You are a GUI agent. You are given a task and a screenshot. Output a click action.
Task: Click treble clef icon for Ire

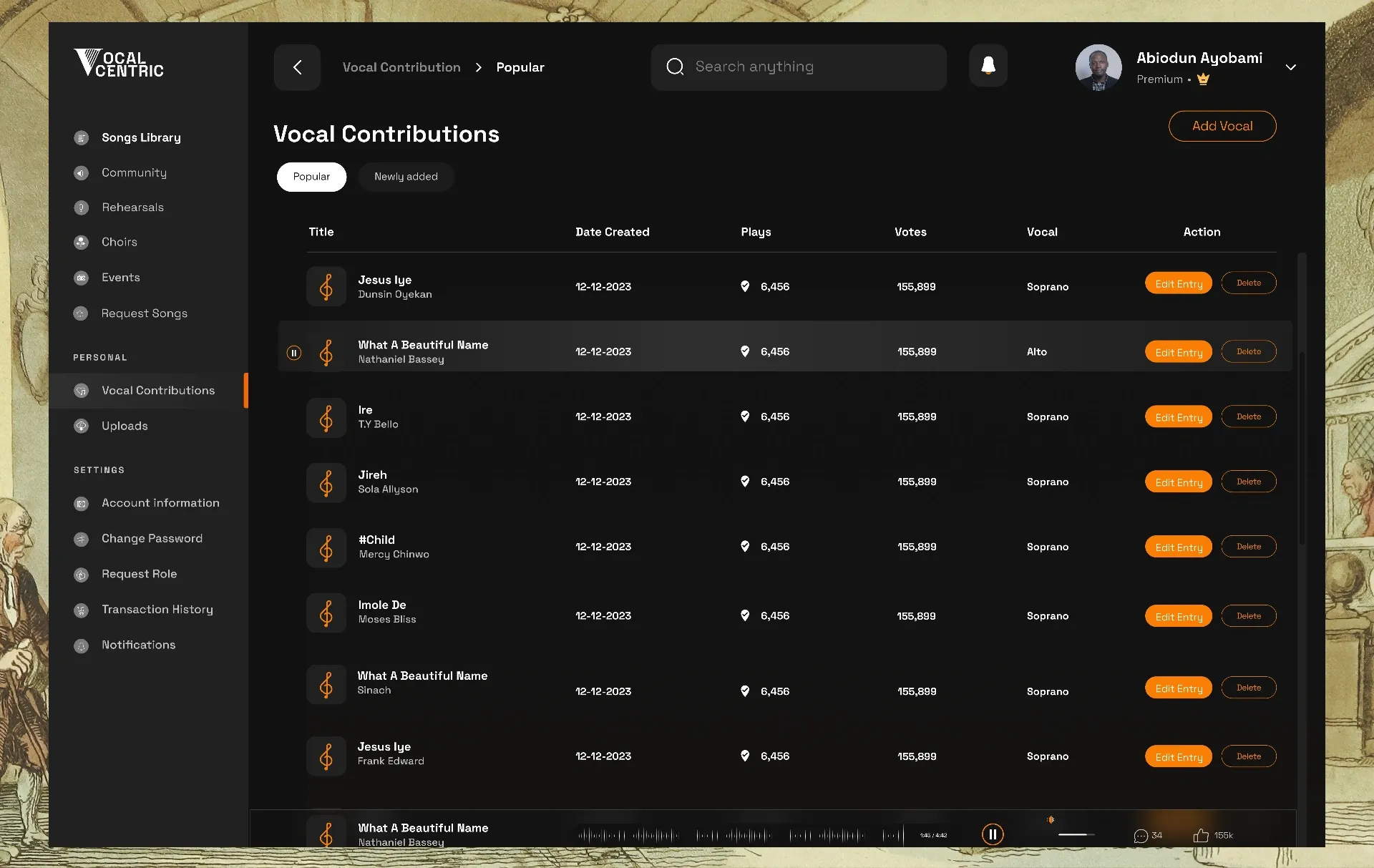coord(326,418)
